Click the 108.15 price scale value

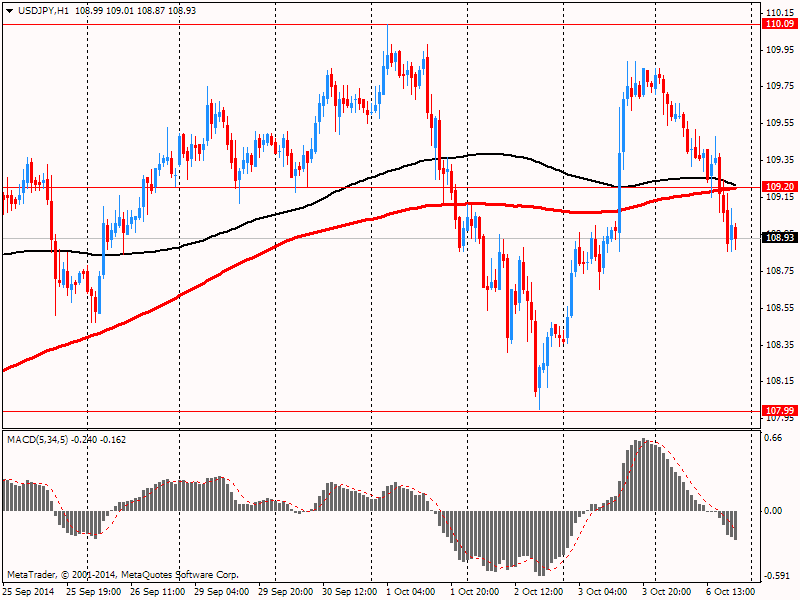point(780,381)
